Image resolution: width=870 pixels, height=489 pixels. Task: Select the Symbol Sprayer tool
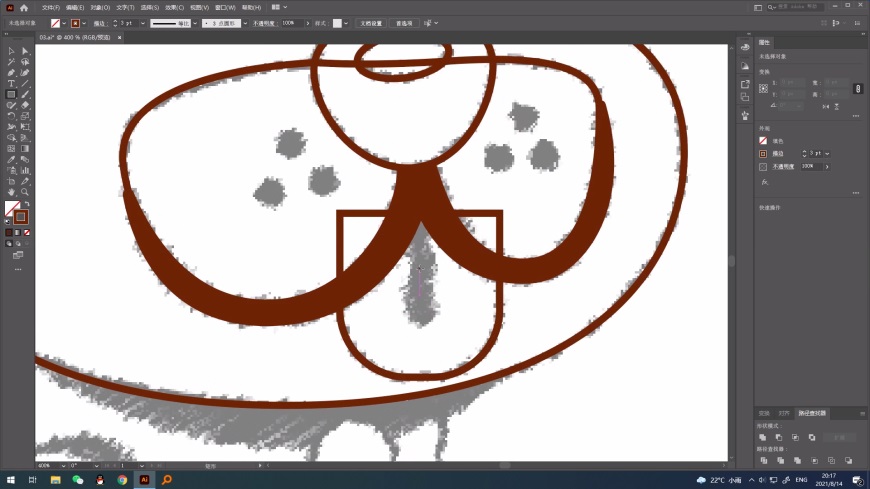[x=11, y=170]
